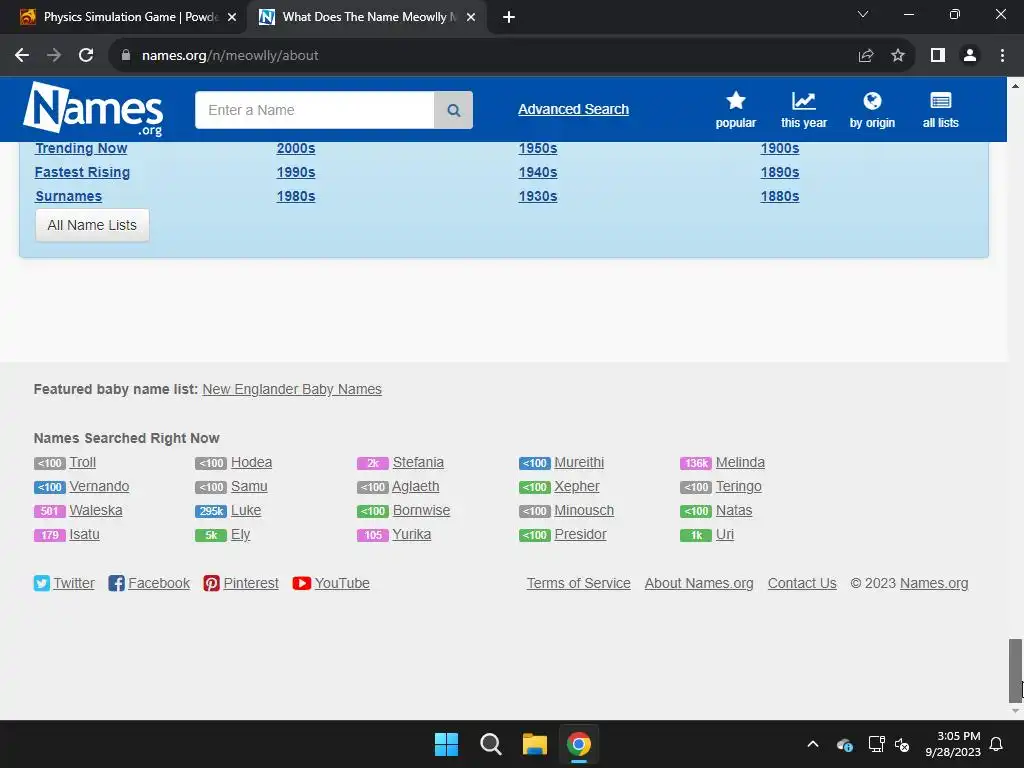
Task: Click the search magnifier button
Action: (x=453, y=110)
